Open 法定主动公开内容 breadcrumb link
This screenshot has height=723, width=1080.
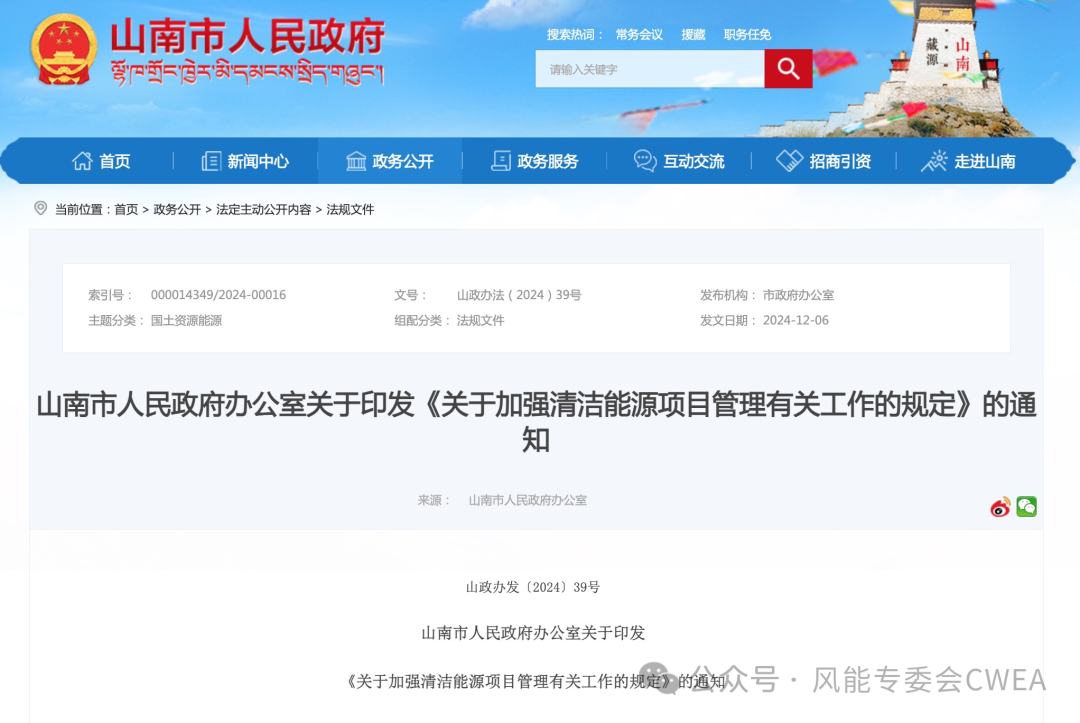(x=263, y=210)
